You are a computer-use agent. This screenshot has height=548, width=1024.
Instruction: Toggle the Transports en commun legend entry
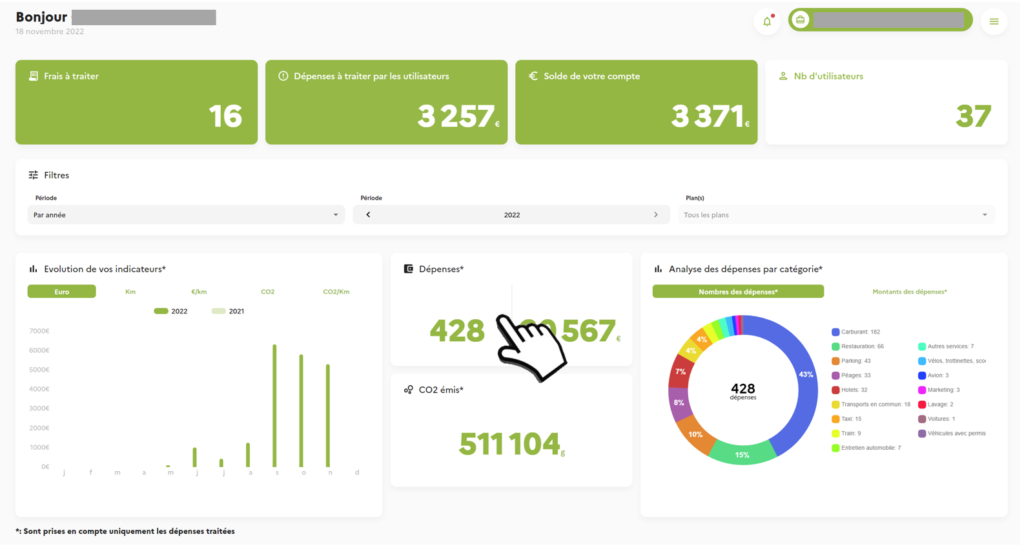[871, 404]
